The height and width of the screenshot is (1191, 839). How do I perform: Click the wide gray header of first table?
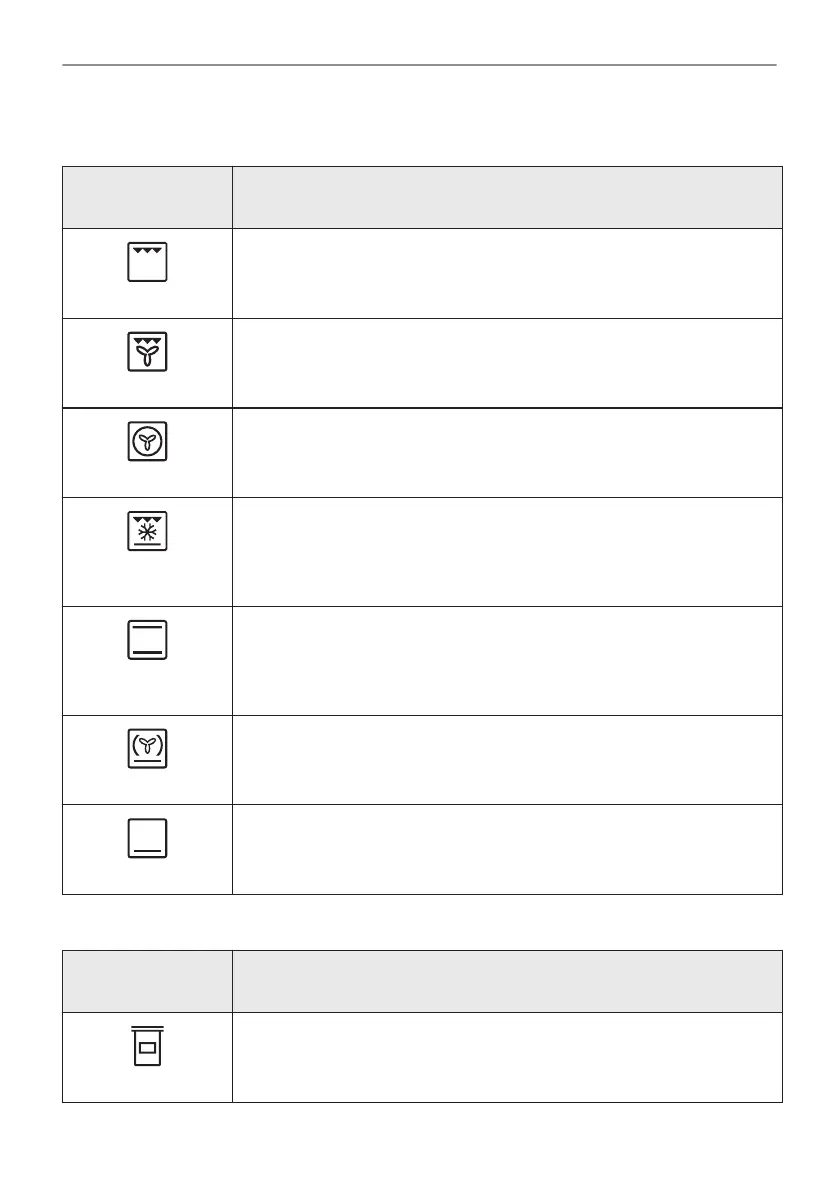[506, 197]
